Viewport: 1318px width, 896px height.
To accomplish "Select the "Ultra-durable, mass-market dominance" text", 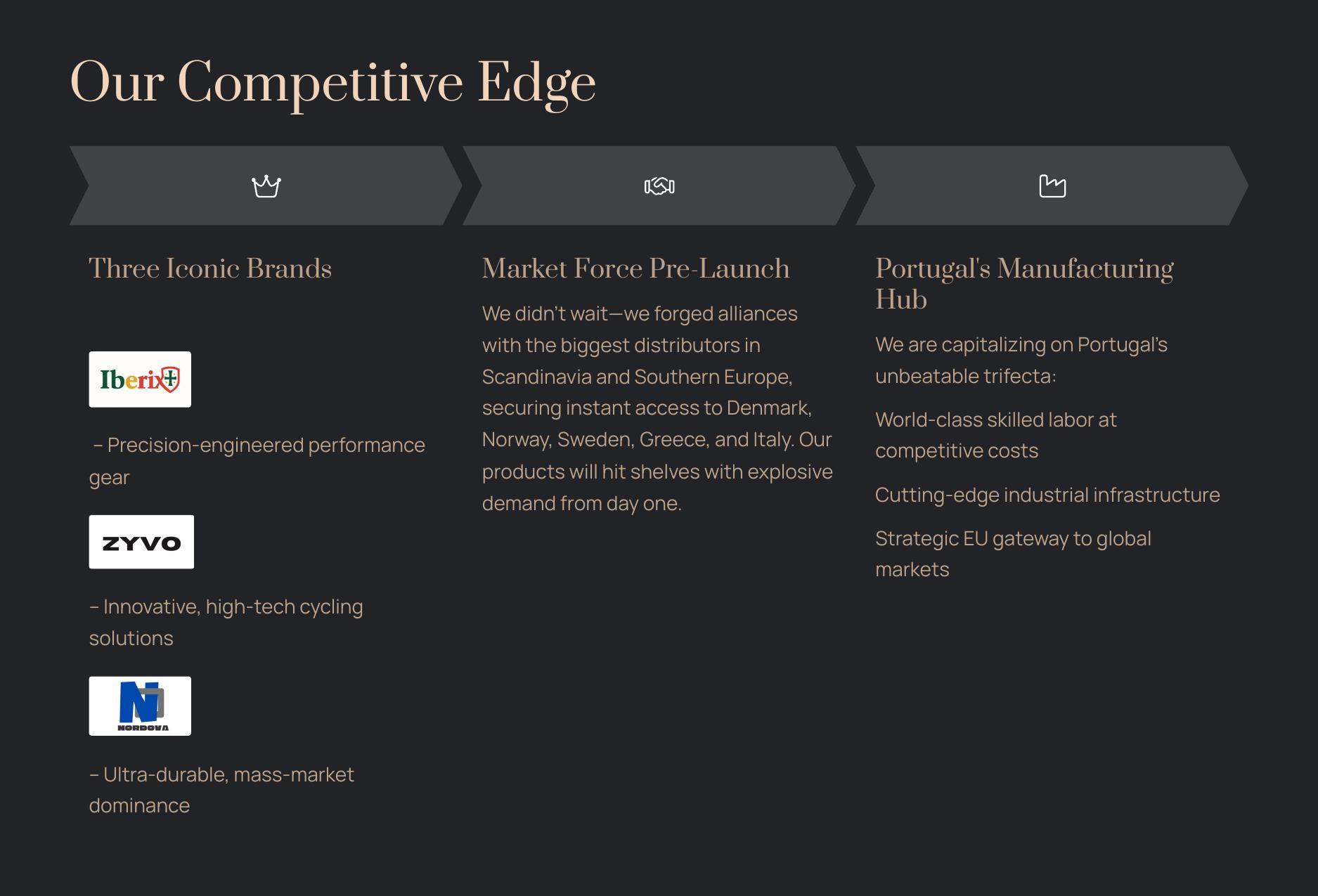I will [x=221, y=790].
